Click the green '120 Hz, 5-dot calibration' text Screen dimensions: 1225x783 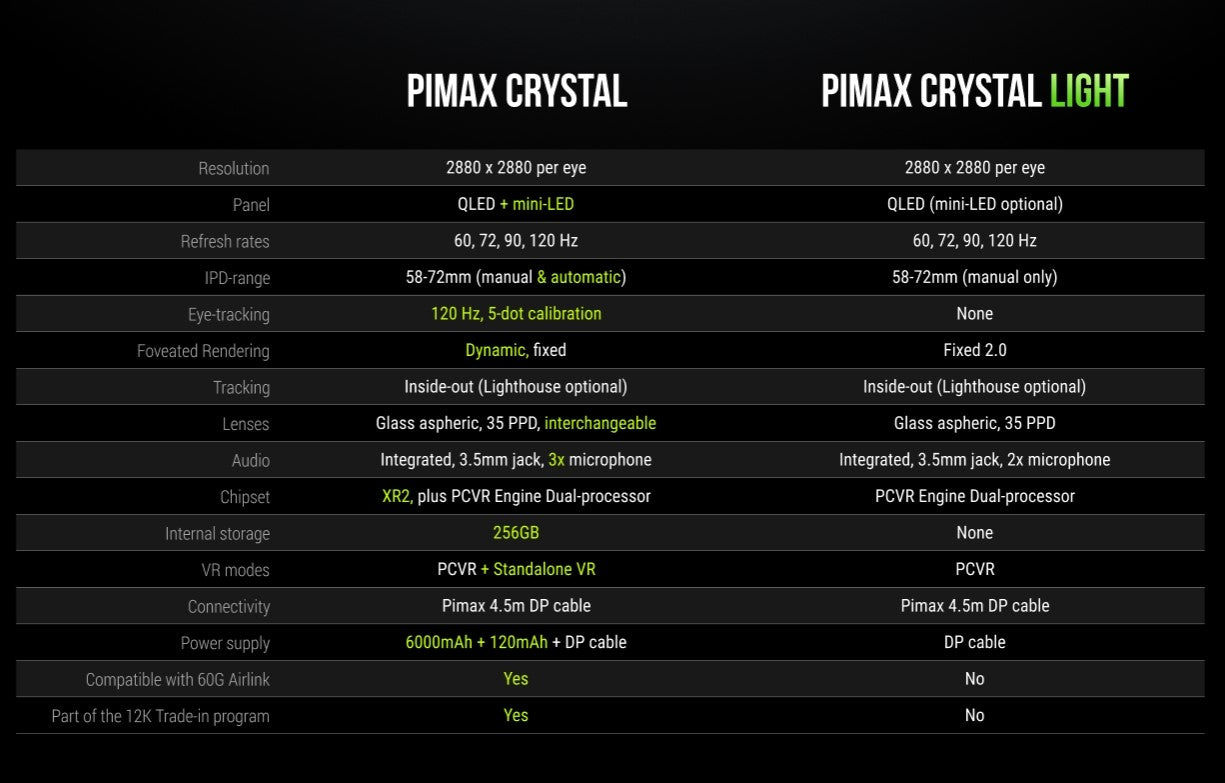pyautogui.click(x=516, y=314)
